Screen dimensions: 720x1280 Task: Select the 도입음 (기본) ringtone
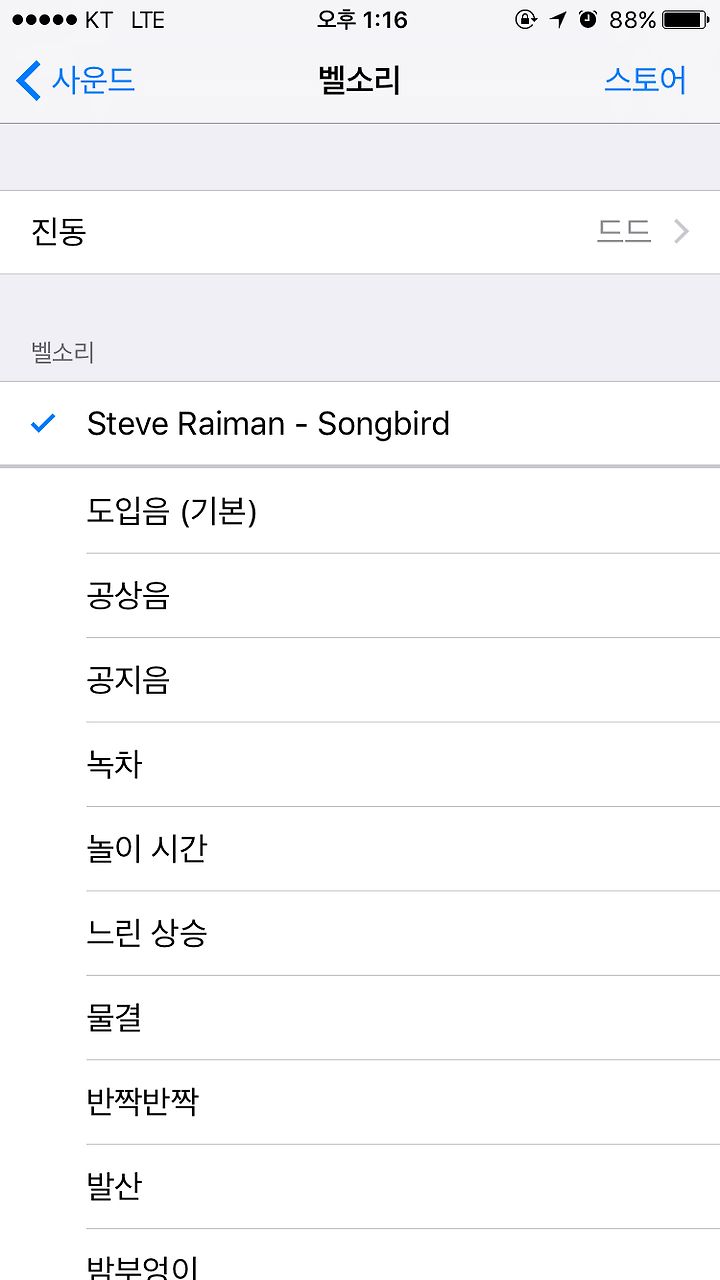[360, 511]
